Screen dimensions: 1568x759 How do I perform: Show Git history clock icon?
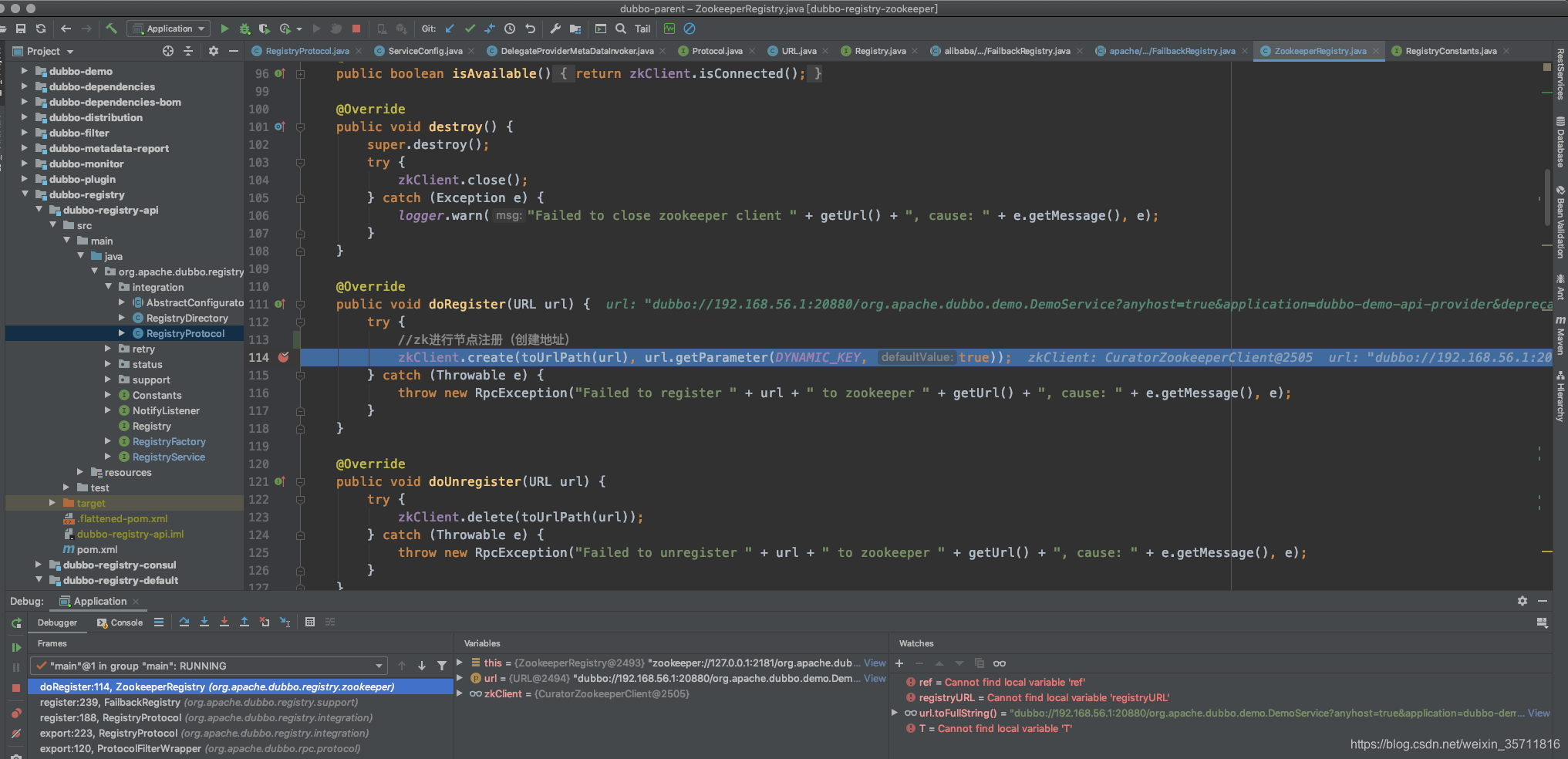click(x=510, y=29)
